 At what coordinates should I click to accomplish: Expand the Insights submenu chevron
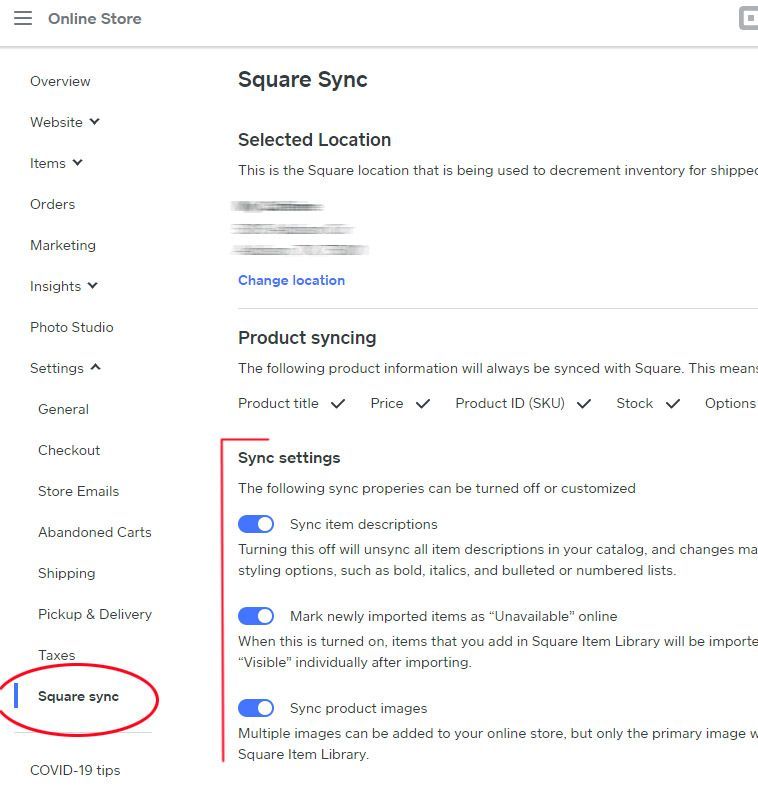click(x=93, y=286)
